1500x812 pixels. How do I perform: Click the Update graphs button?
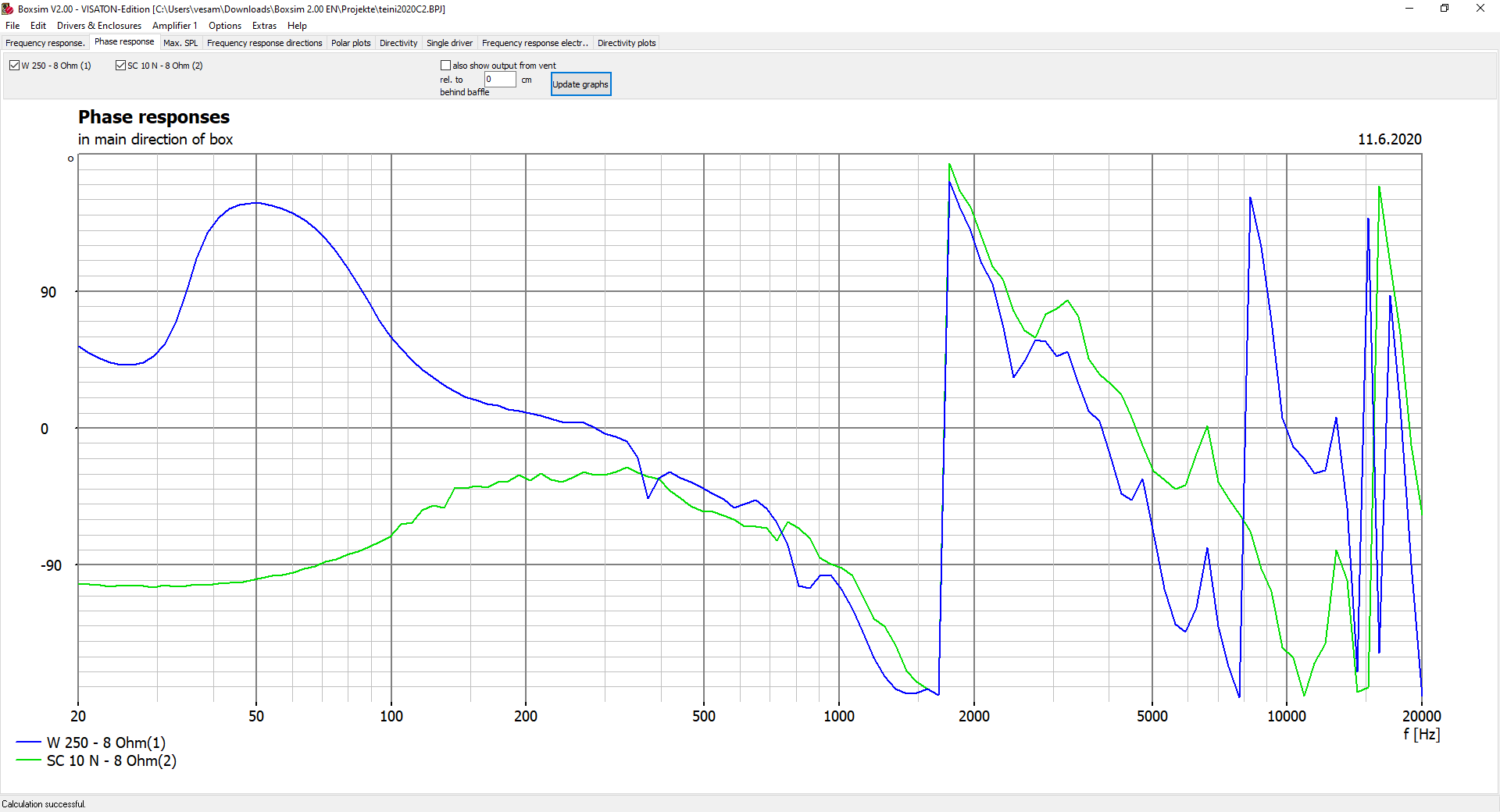580,84
